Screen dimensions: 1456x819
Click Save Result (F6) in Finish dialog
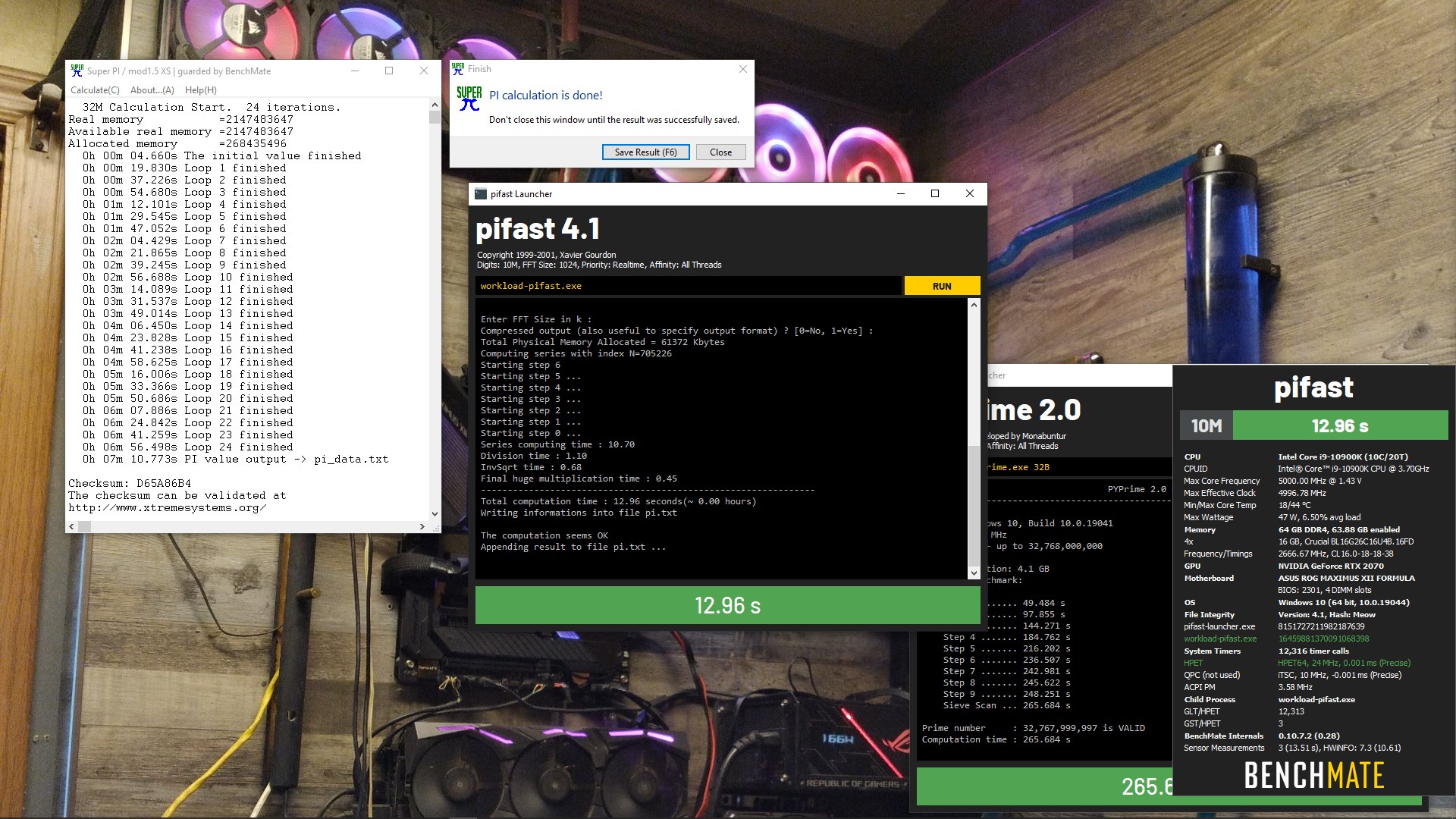(645, 152)
